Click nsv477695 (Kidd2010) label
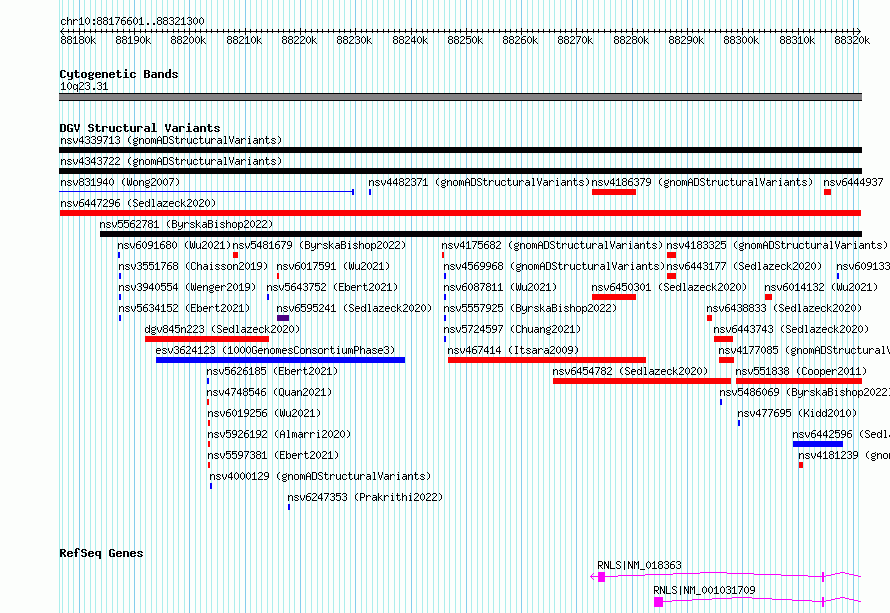The image size is (890, 613). pos(797,413)
